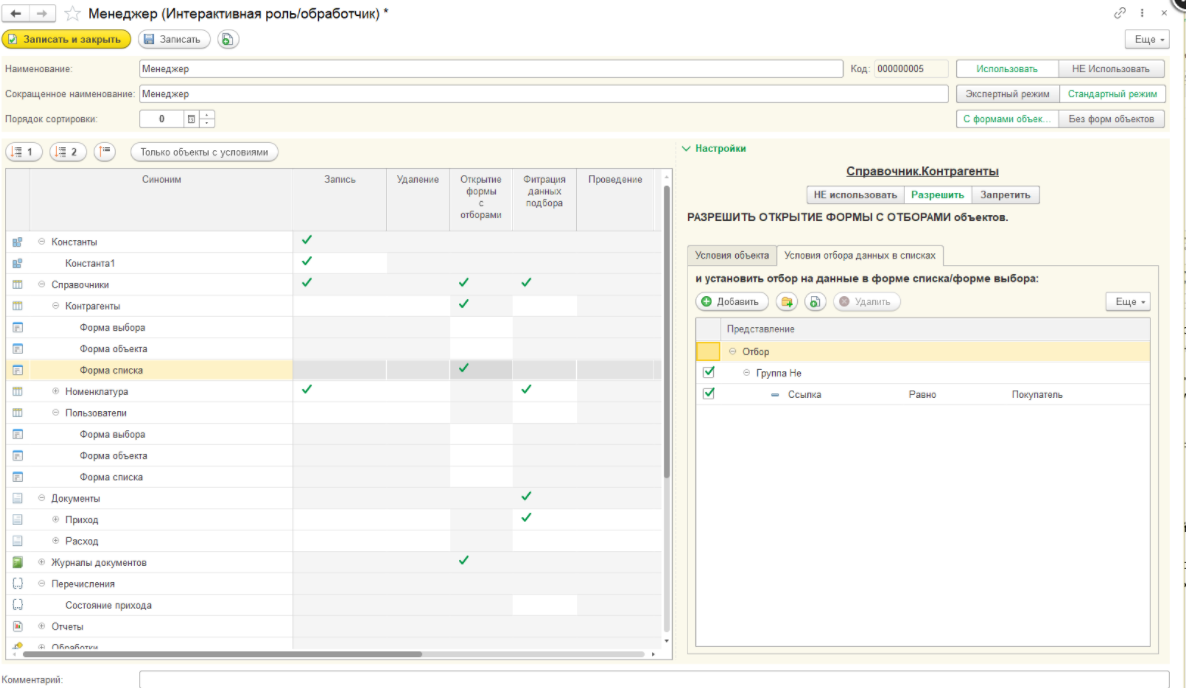Collapse the Настройки section
This screenshot has width=1186, height=688.
click(686, 149)
